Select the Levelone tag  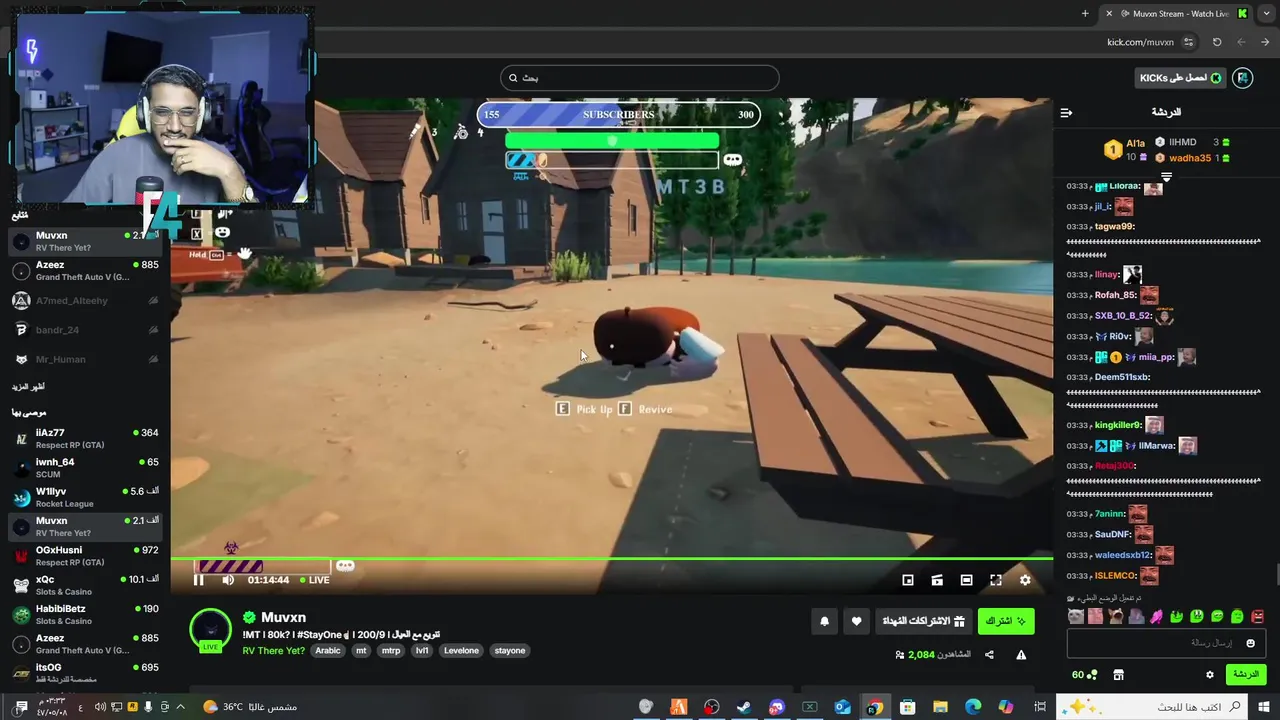462,651
